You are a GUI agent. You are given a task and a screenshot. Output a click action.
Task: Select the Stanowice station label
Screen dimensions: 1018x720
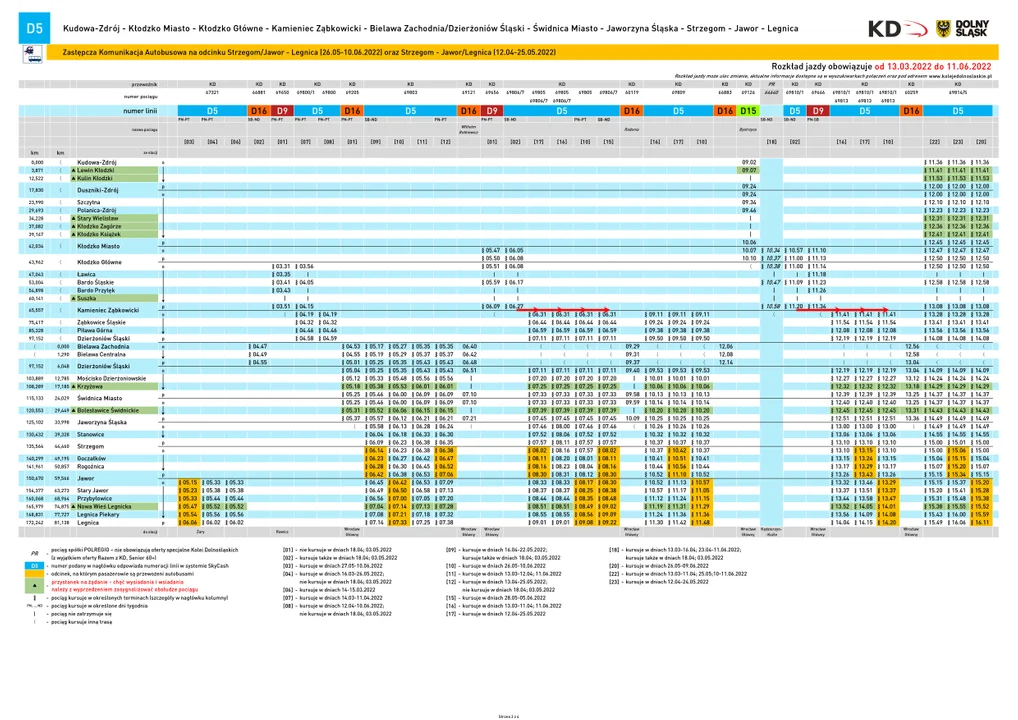click(90, 435)
